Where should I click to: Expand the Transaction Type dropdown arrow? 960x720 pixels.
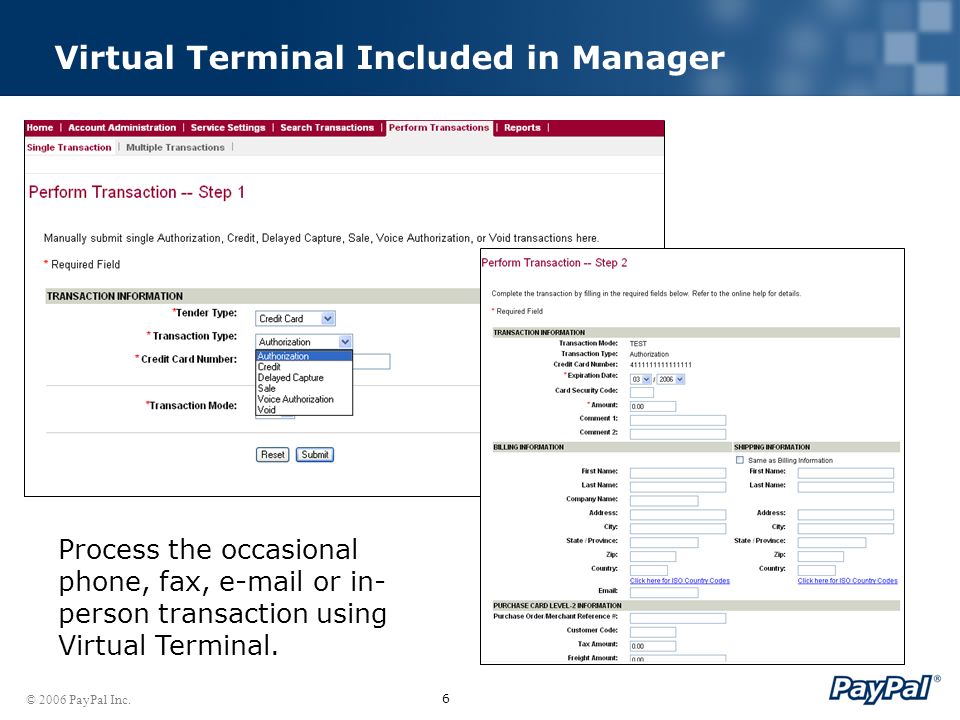345,342
